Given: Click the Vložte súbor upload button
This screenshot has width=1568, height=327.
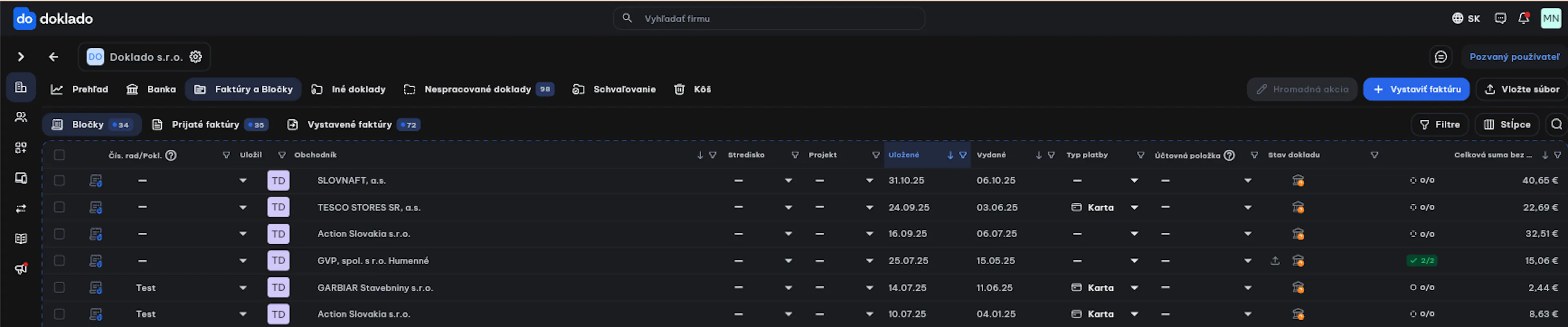Looking at the screenshot, I should pyautogui.click(x=1521, y=89).
